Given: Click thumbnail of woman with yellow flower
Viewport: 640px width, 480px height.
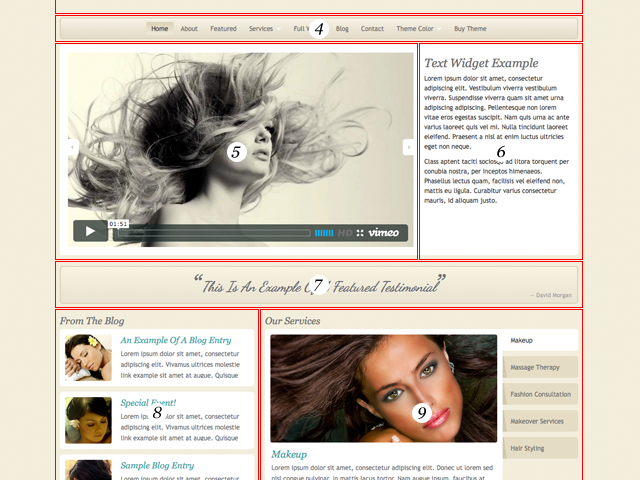Looking at the screenshot, I should click(88, 358).
